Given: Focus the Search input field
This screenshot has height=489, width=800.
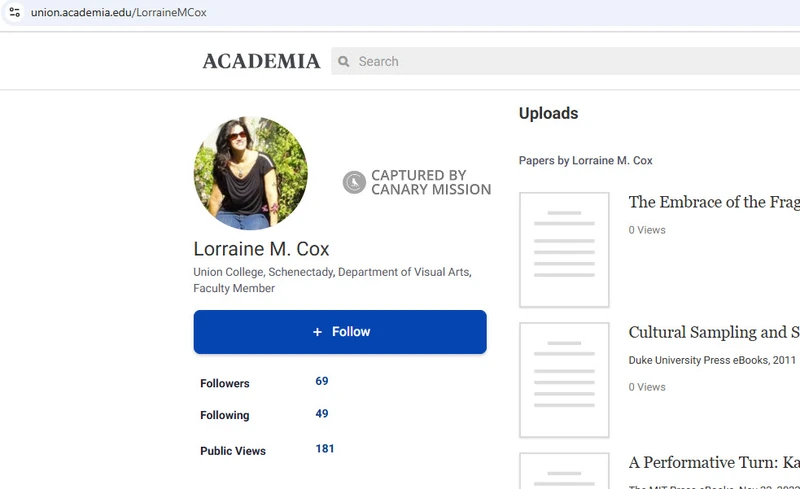Looking at the screenshot, I should 565,61.
